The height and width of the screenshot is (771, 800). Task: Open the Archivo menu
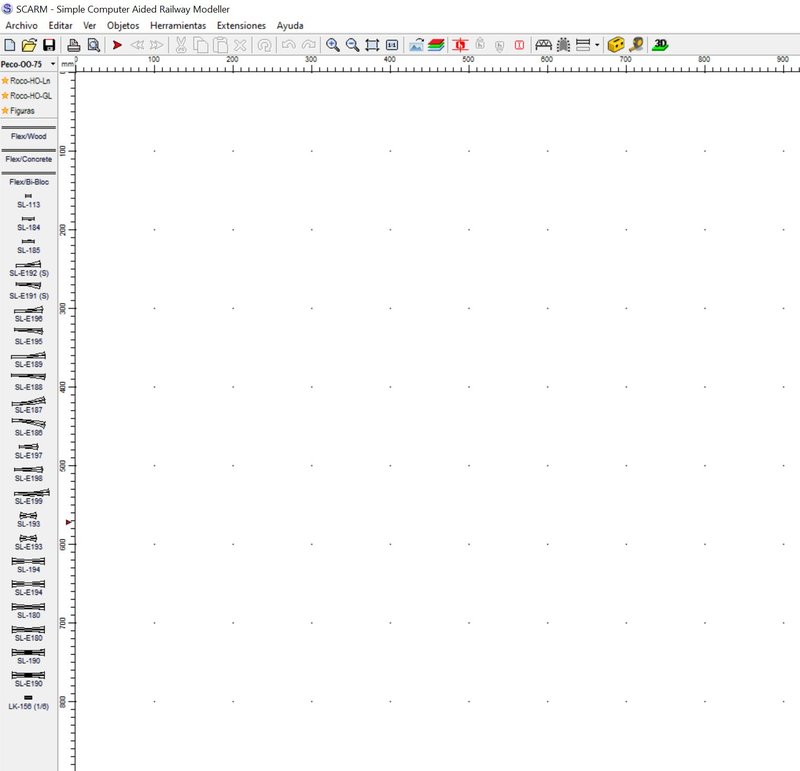tap(21, 26)
